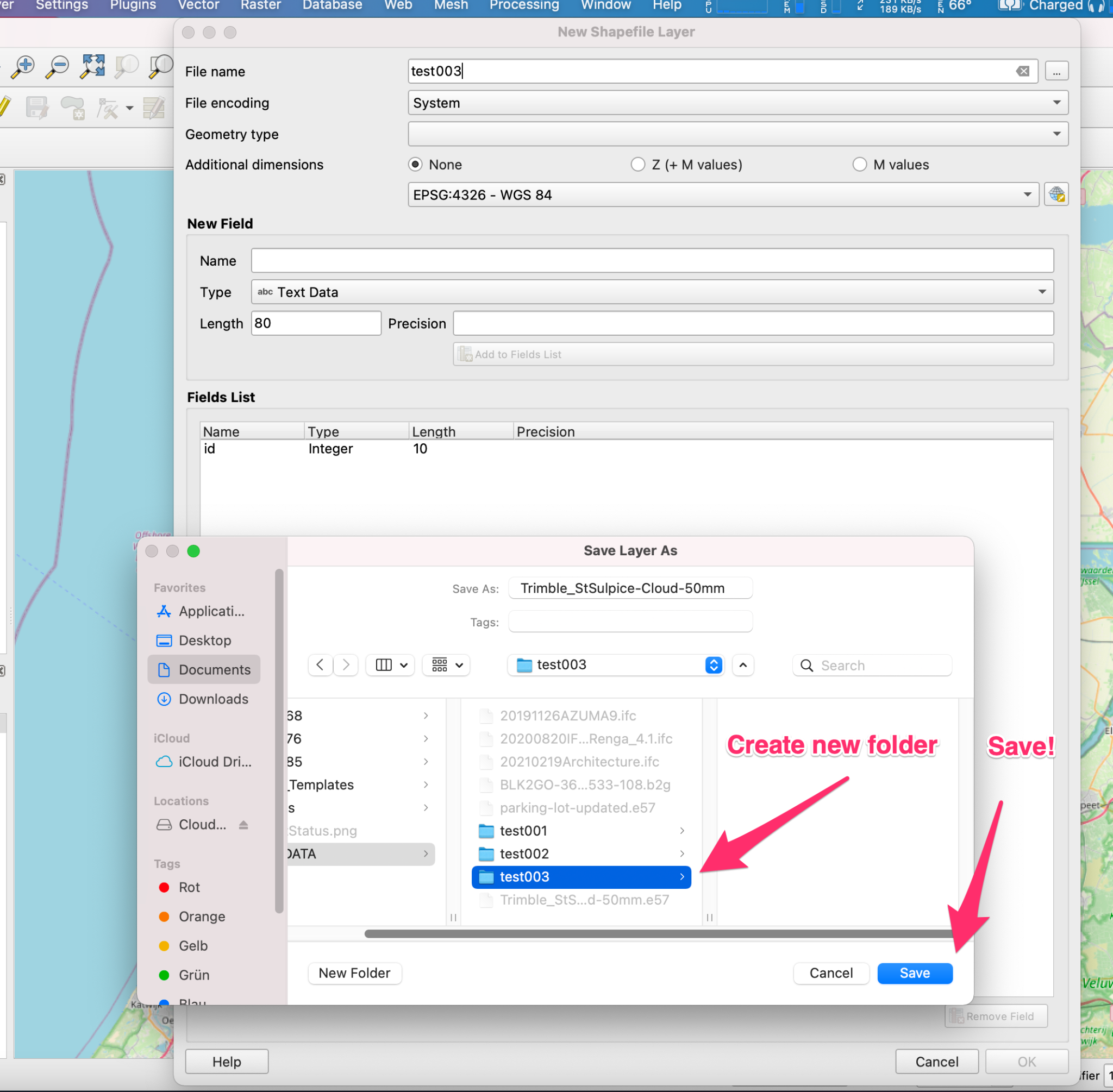Click the file browse ellipsis button
The height and width of the screenshot is (1092, 1113).
(1056, 71)
